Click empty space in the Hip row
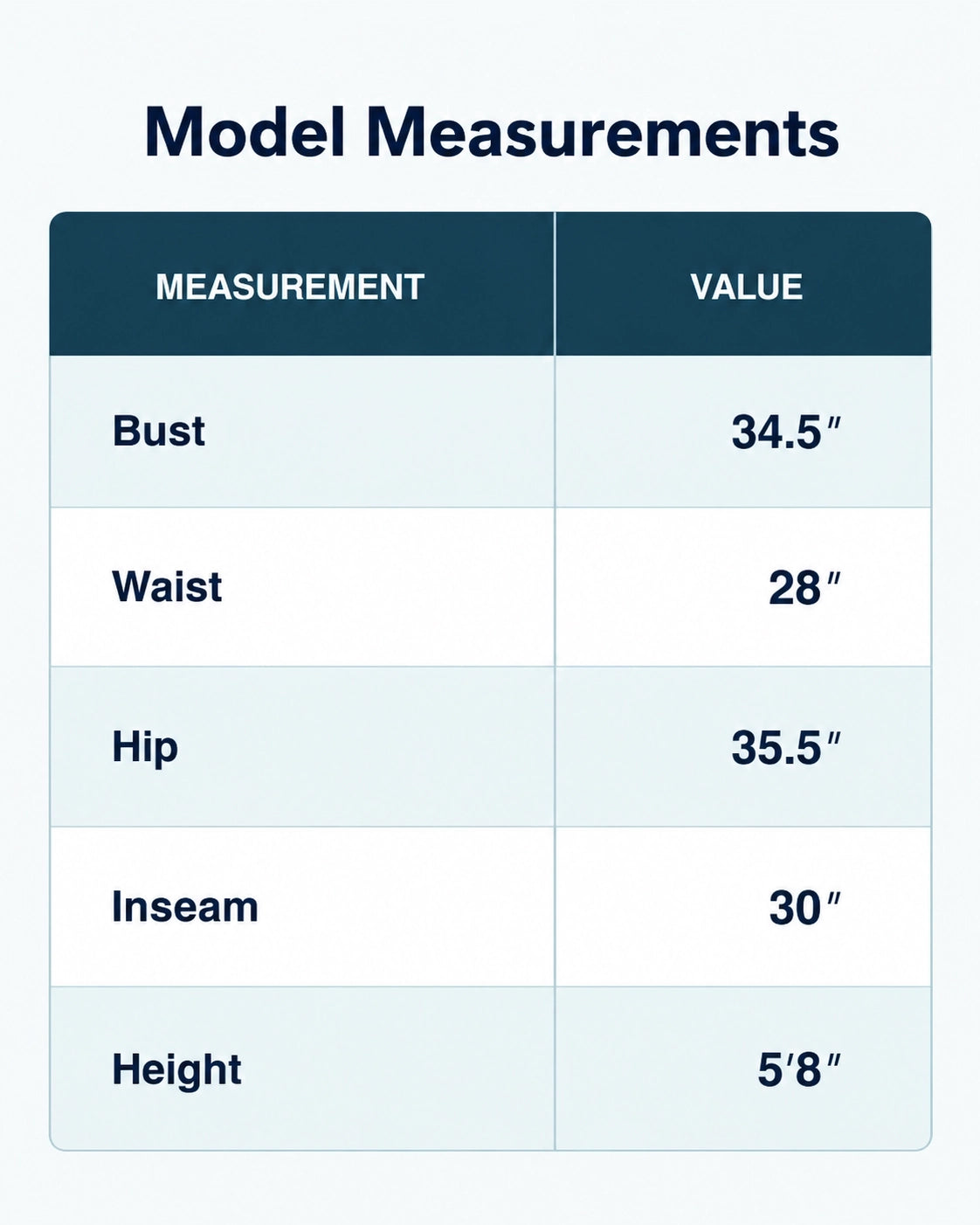The height and width of the screenshot is (1225, 980). click(x=367, y=748)
